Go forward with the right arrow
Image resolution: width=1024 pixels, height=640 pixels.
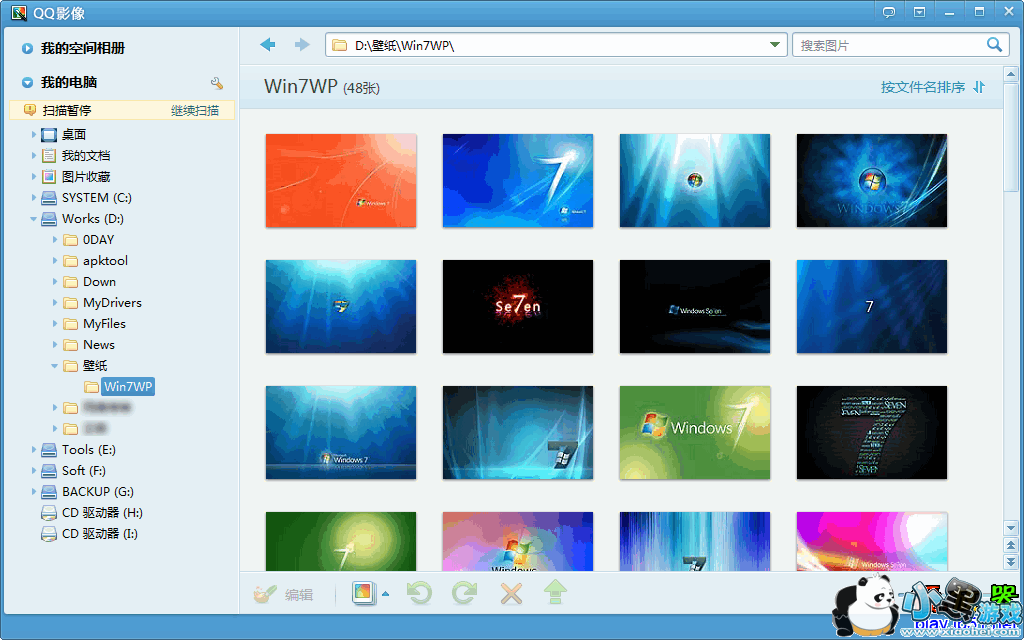[x=302, y=45]
